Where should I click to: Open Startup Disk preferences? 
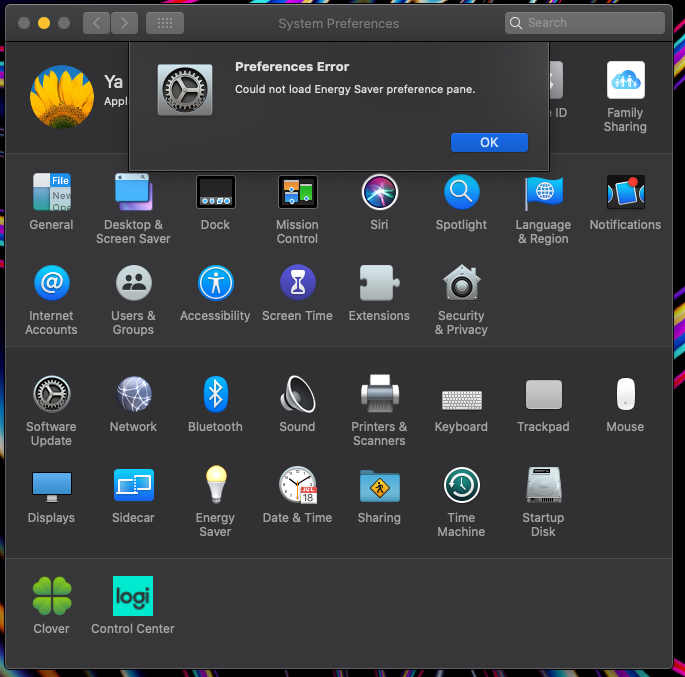tap(543, 485)
